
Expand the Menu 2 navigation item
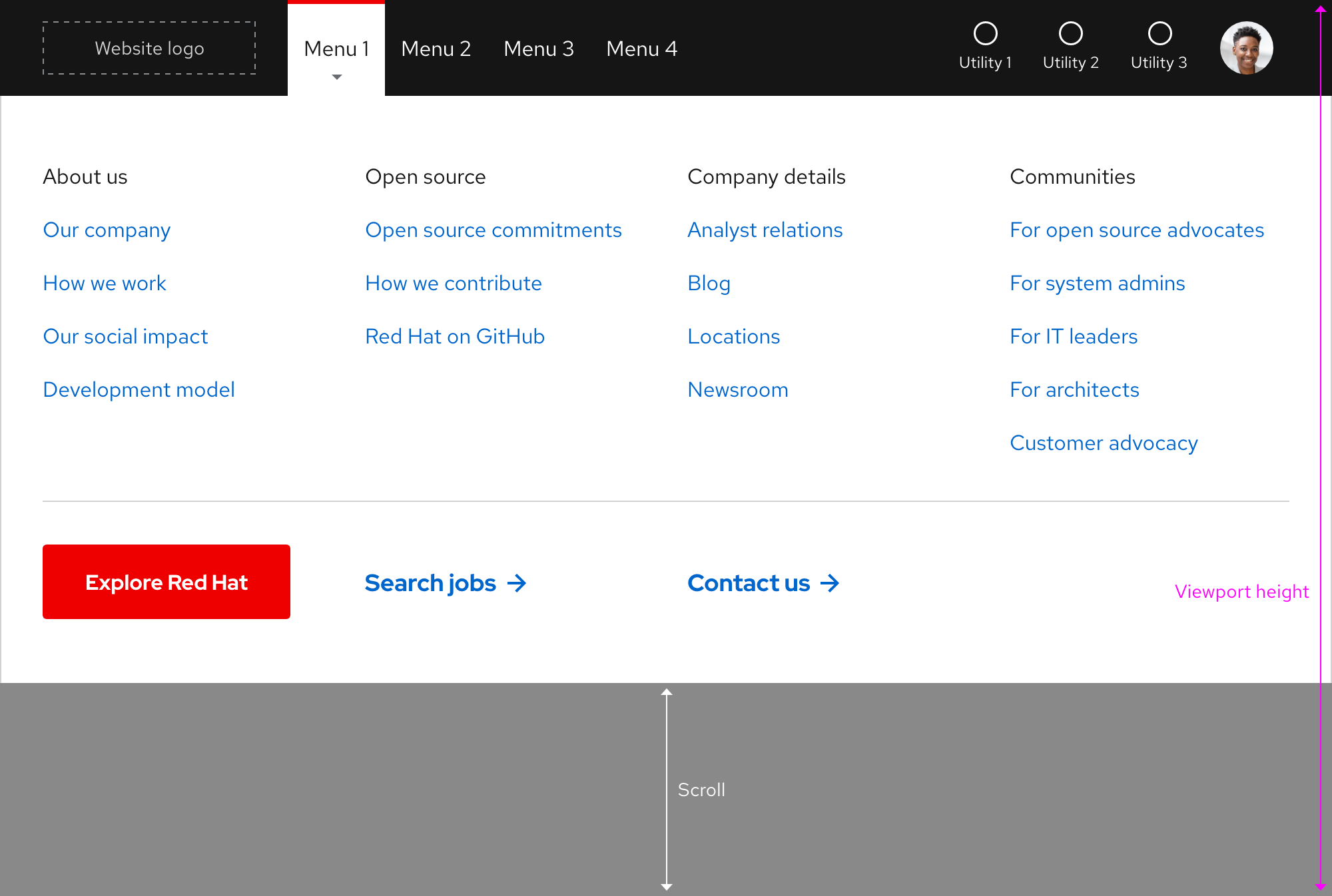click(x=436, y=49)
